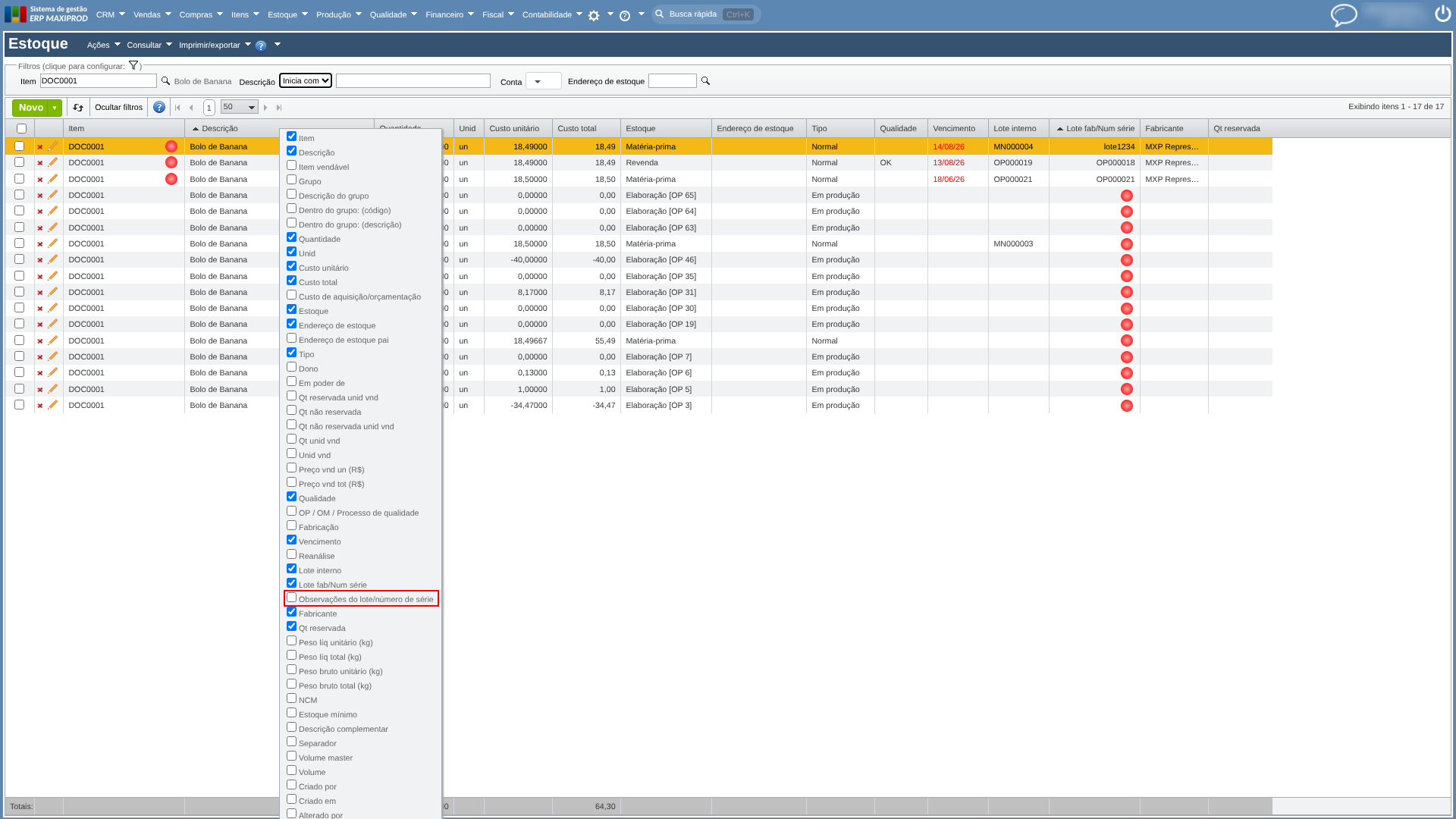Open the Ações menu
Image resolution: width=1456 pixels, height=819 pixels.
tap(103, 45)
